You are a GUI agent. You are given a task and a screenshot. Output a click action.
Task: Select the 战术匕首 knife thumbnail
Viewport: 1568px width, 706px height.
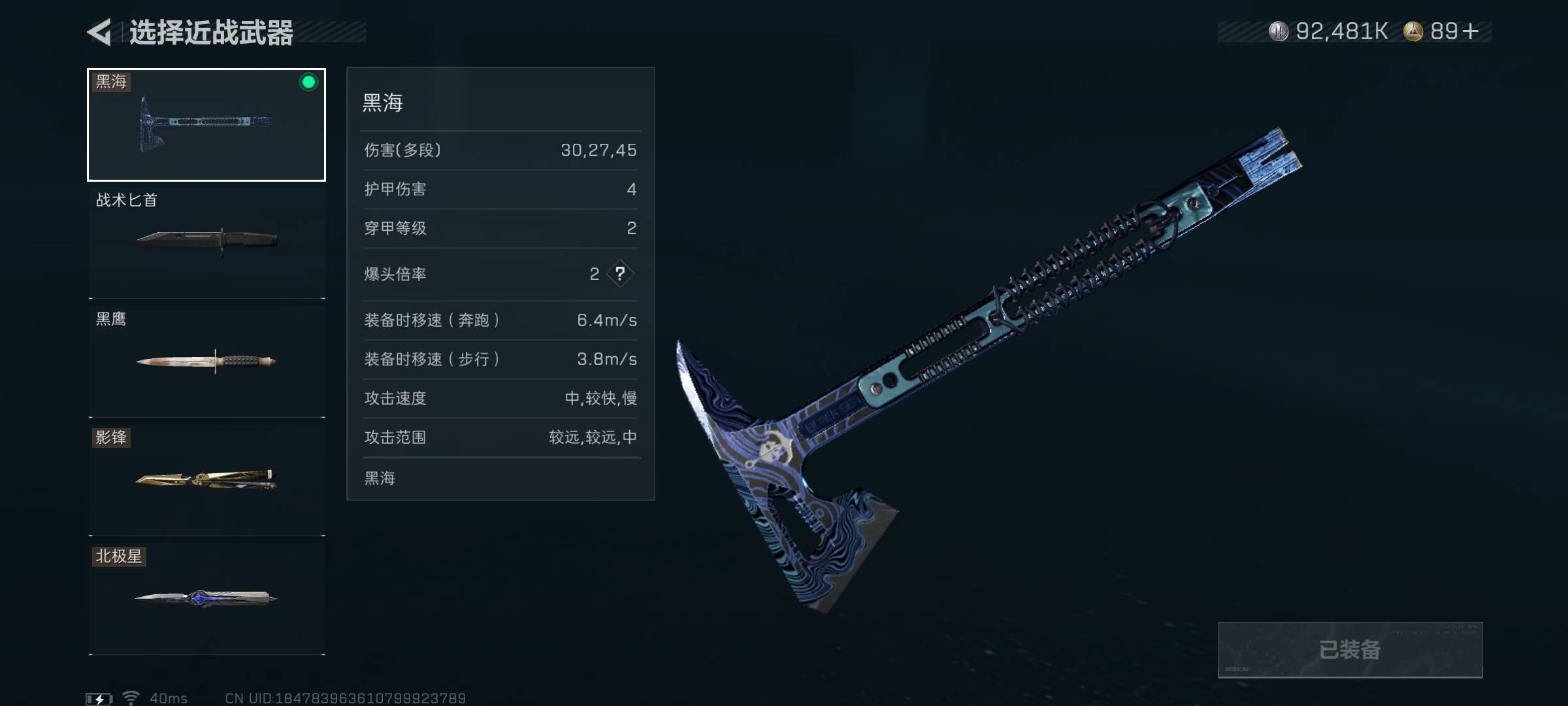(206, 240)
